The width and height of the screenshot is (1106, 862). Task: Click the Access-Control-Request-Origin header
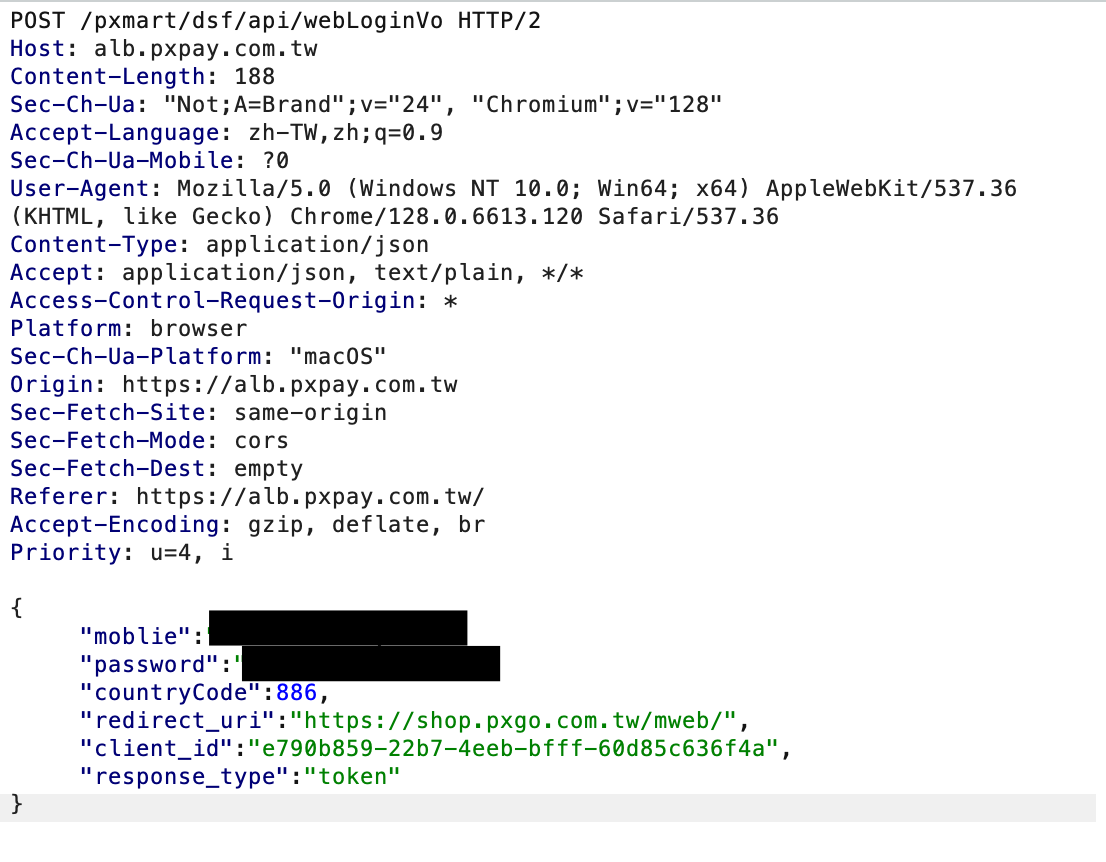point(233,301)
